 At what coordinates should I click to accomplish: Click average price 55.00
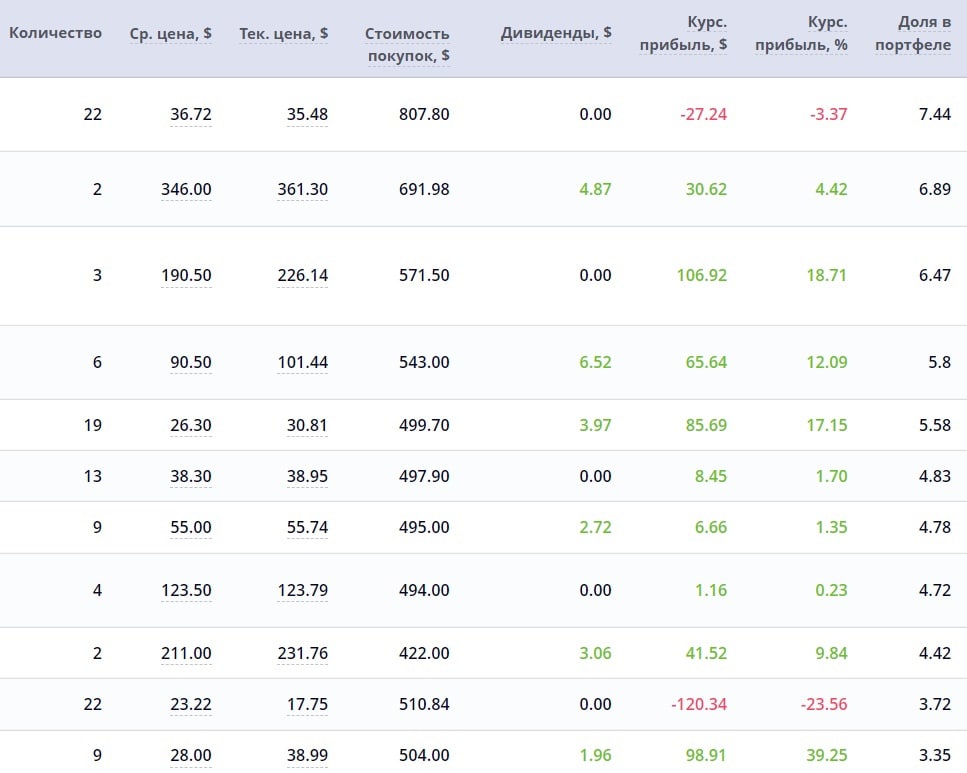(x=191, y=527)
